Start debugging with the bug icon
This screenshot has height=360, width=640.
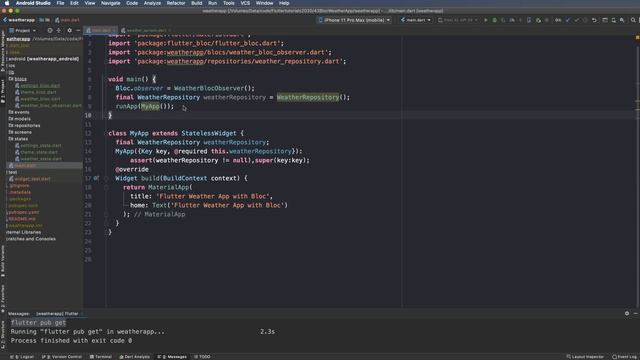pos(495,20)
